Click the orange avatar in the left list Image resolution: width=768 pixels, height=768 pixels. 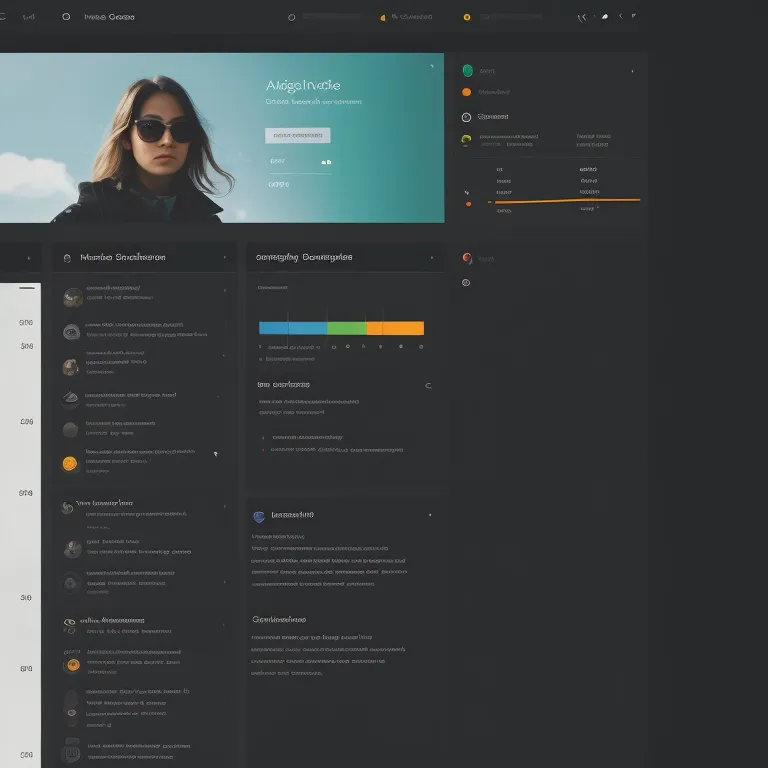tap(69, 463)
